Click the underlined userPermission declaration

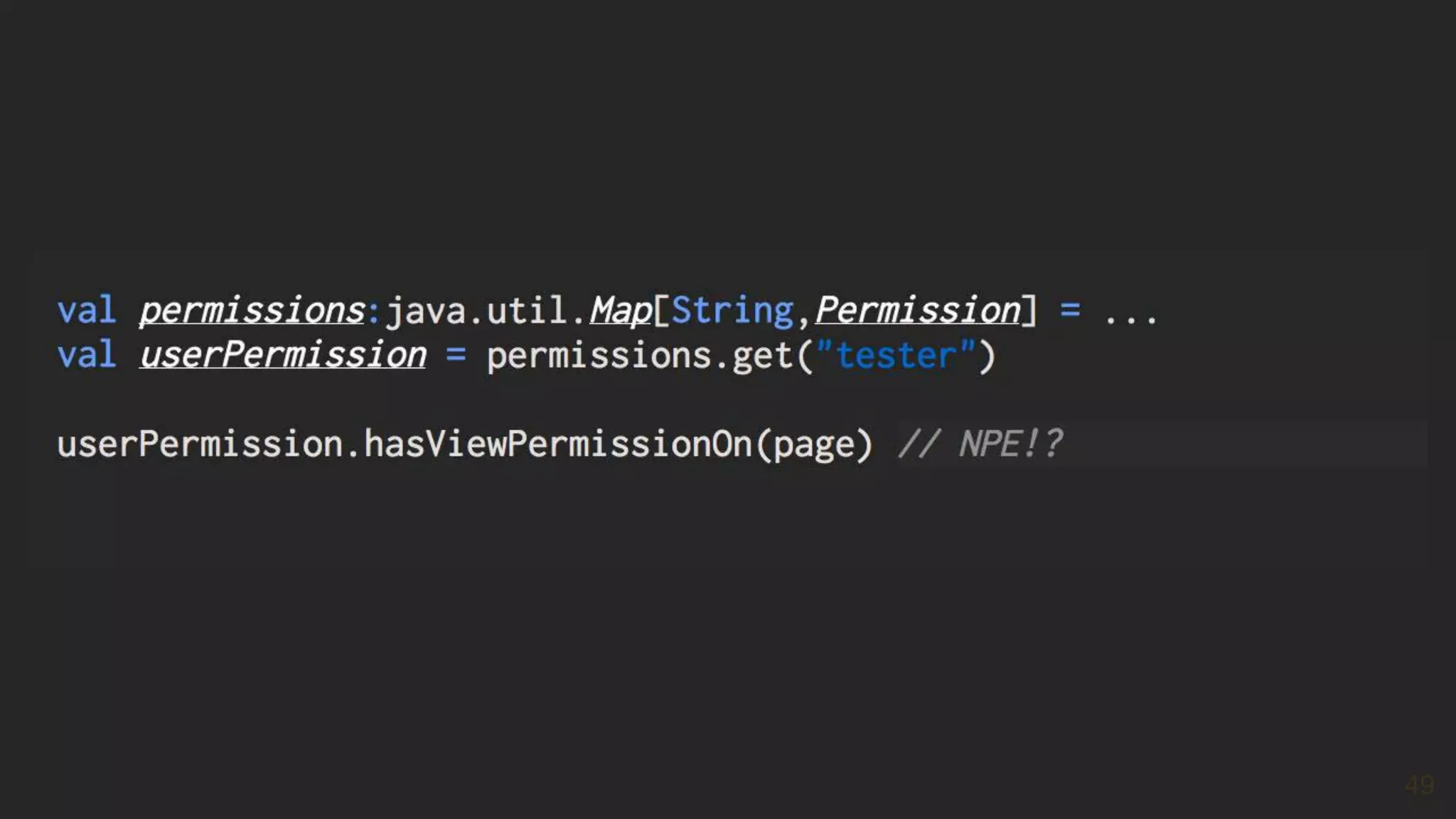click(283, 355)
